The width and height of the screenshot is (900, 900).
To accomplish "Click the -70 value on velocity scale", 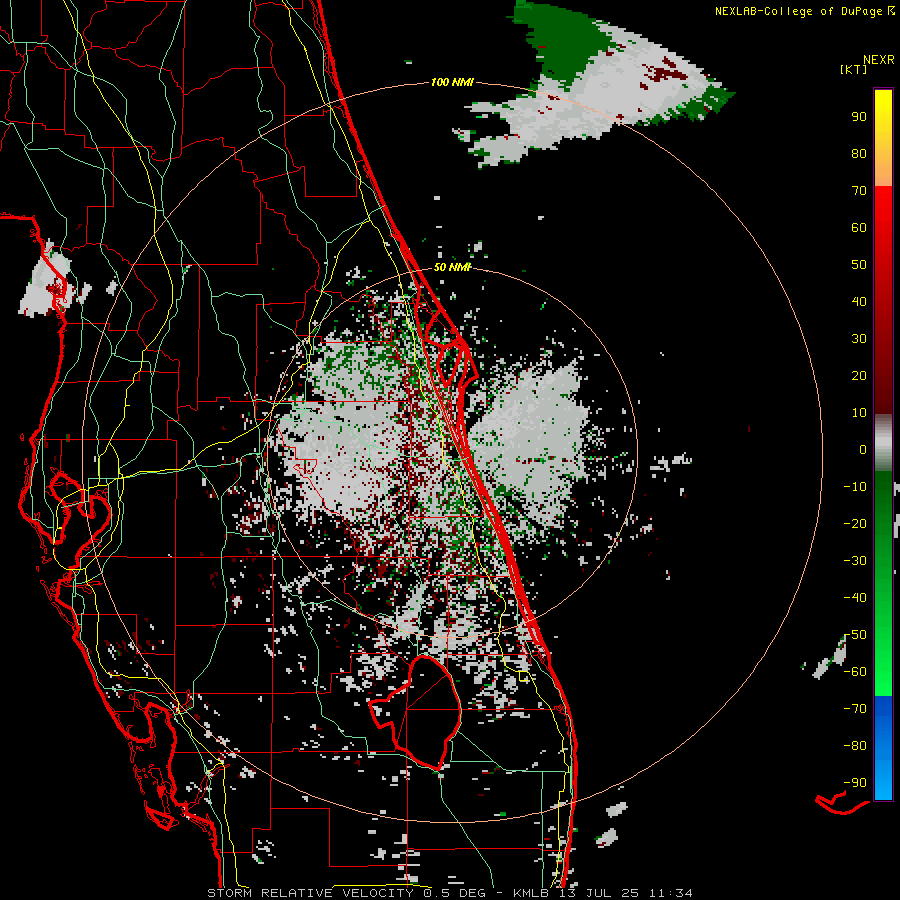I will (x=855, y=708).
